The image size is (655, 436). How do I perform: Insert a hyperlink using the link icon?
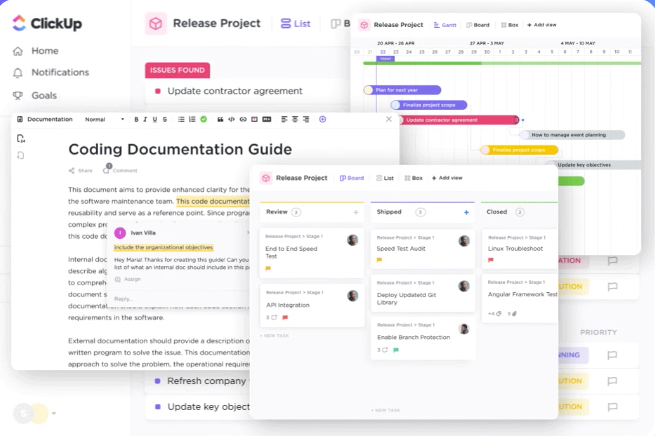[243, 119]
